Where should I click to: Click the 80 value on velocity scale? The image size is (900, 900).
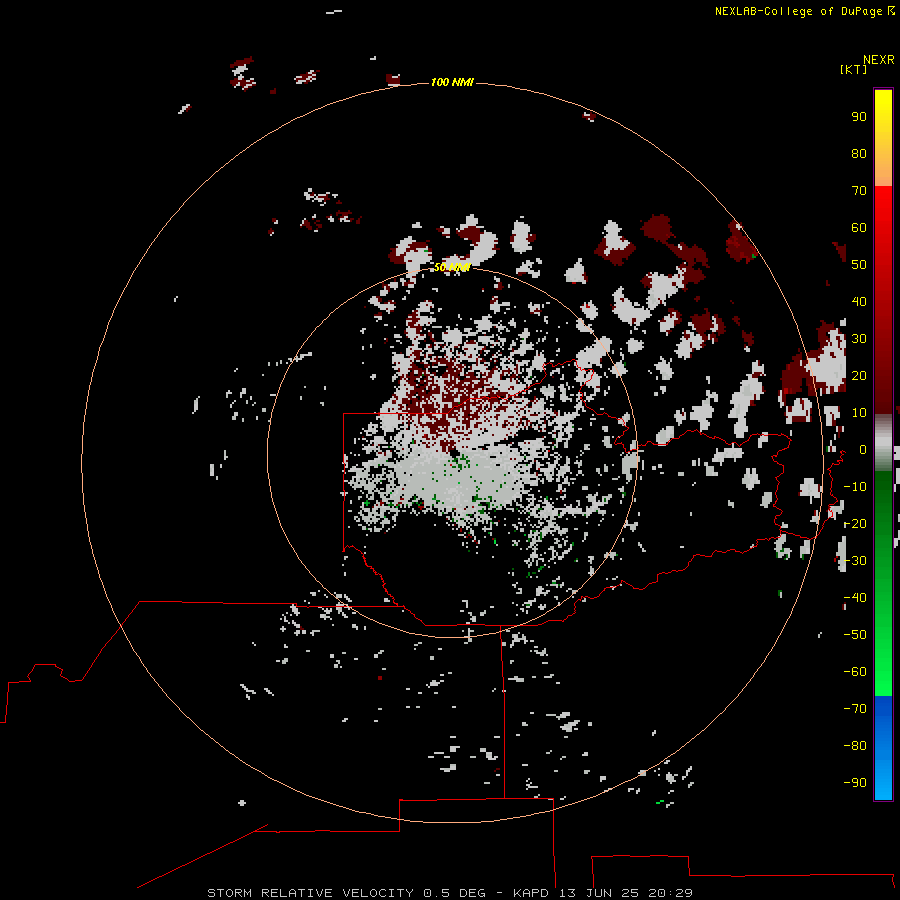tap(859, 153)
